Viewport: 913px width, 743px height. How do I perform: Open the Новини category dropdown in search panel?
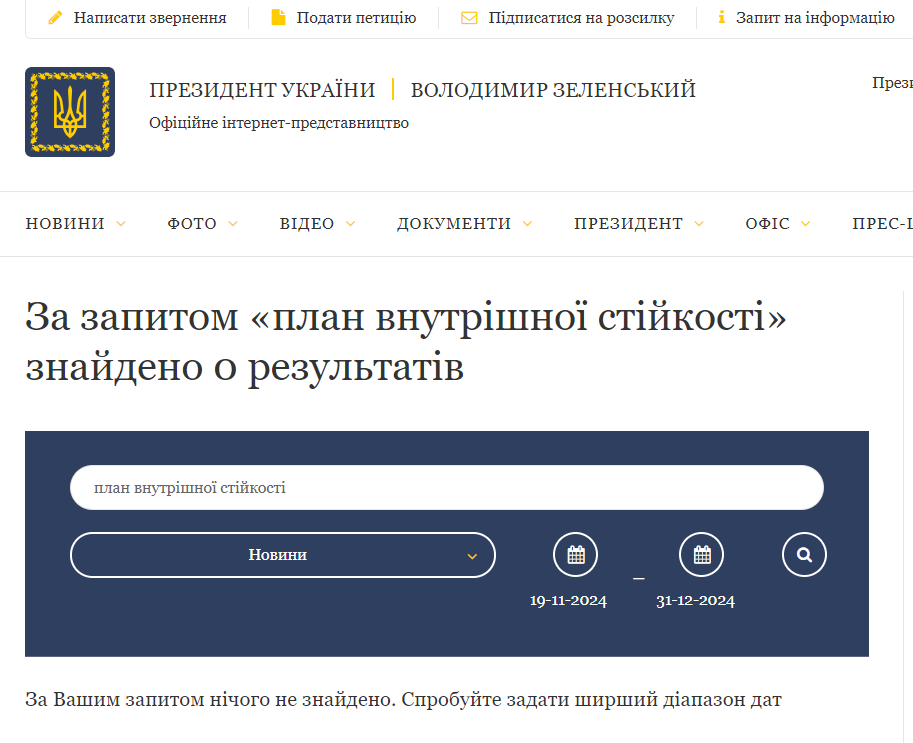click(x=281, y=554)
